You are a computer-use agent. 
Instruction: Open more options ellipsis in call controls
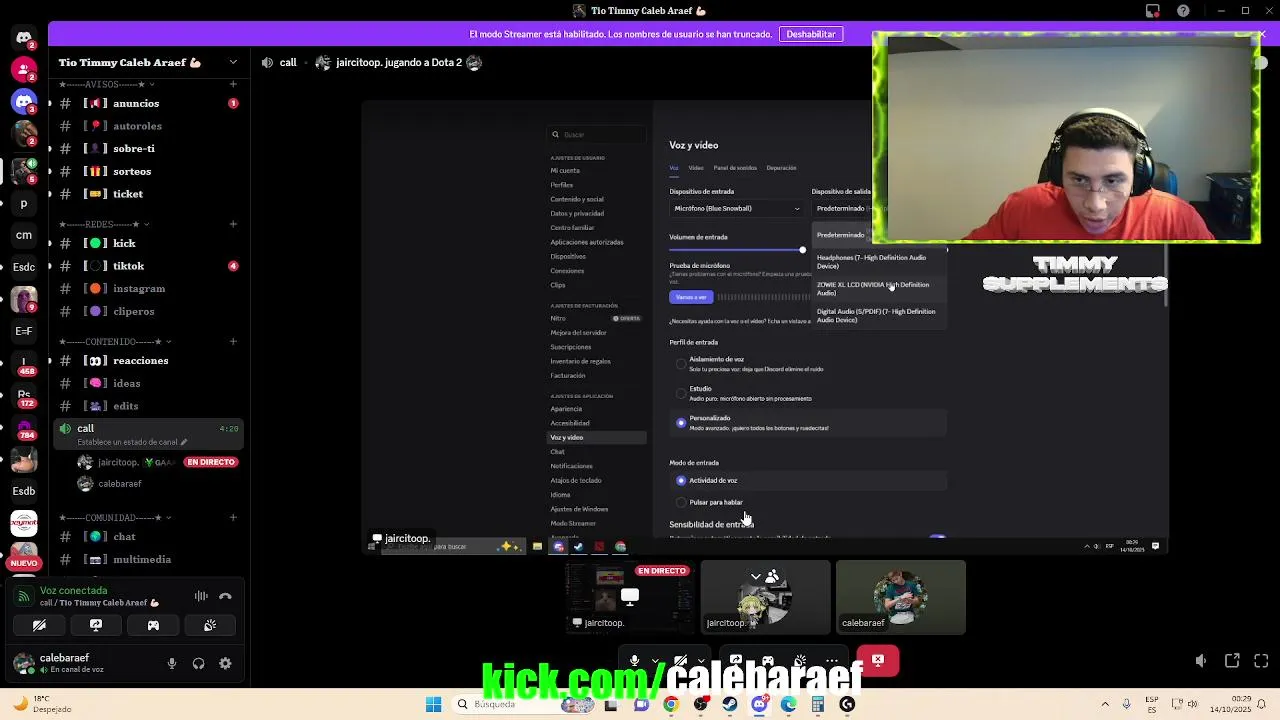pos(832,660)
